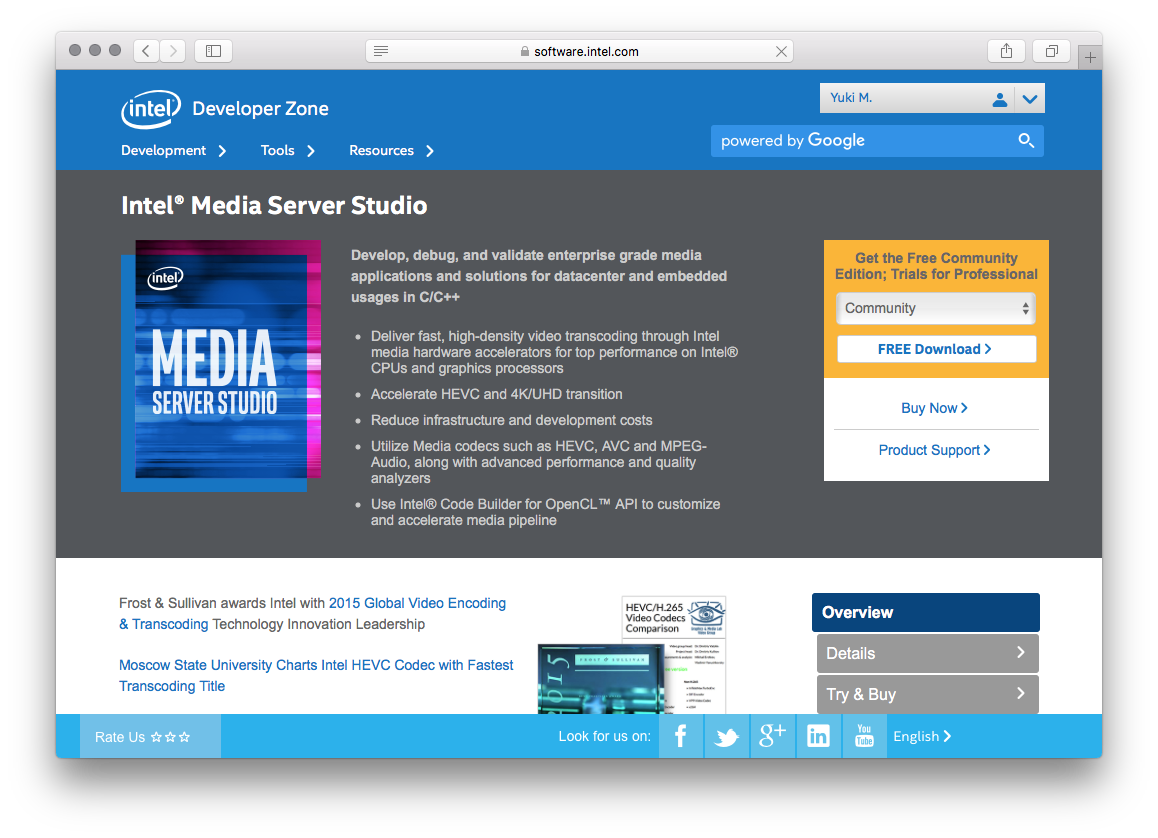
Task: Open the Frost & Sullivan 2015 award thumbnail
Action: pos(600,679)
